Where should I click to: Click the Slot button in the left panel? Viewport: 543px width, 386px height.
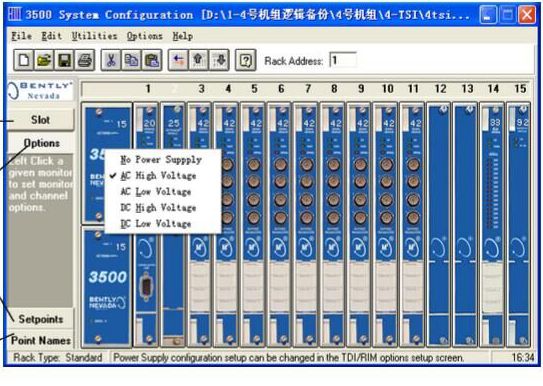(40, 120)
